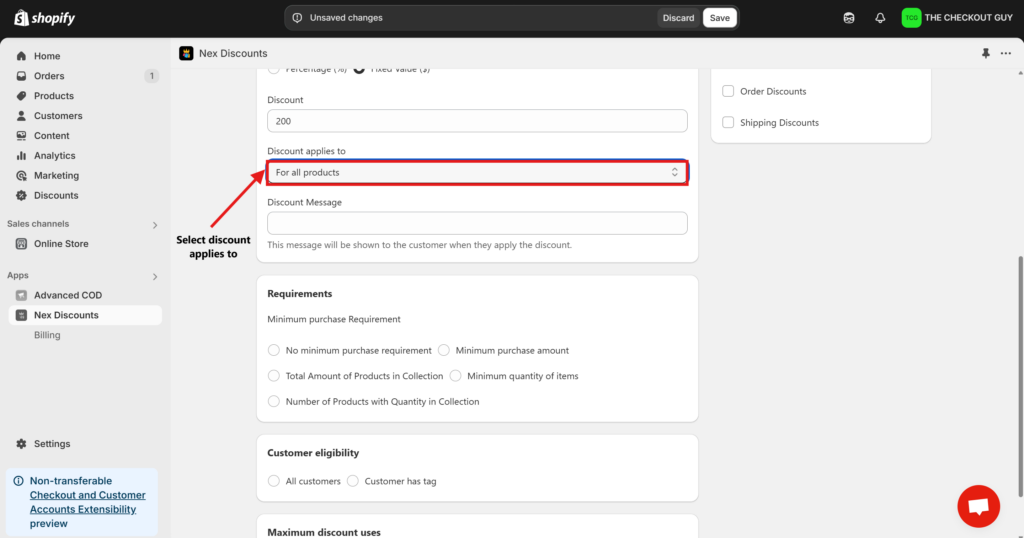Viewport: 1024px width, 538px height.
Task: Click the Discounts badge icon
Action: 22,195
